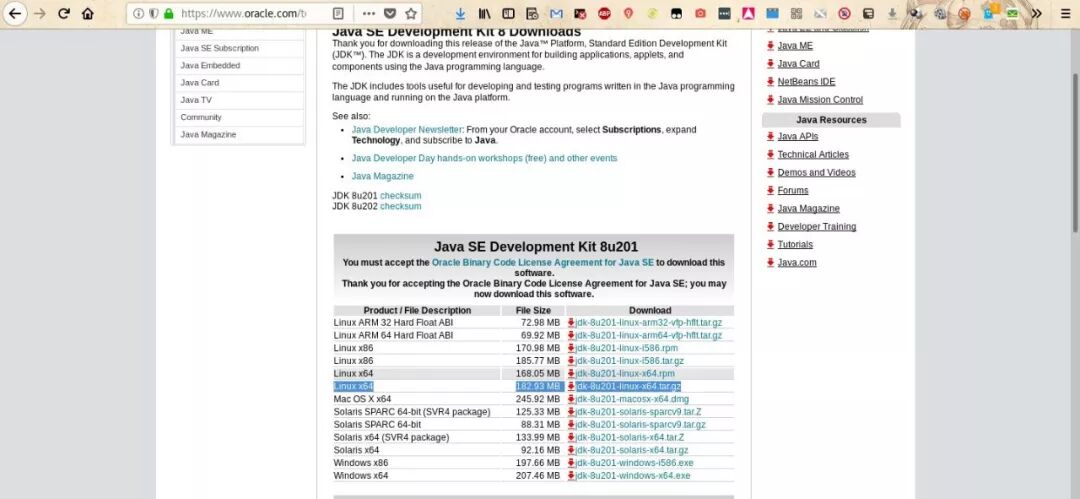Click the browser back button
Screen dimensions: 1080x499
(x=15, y=14)
